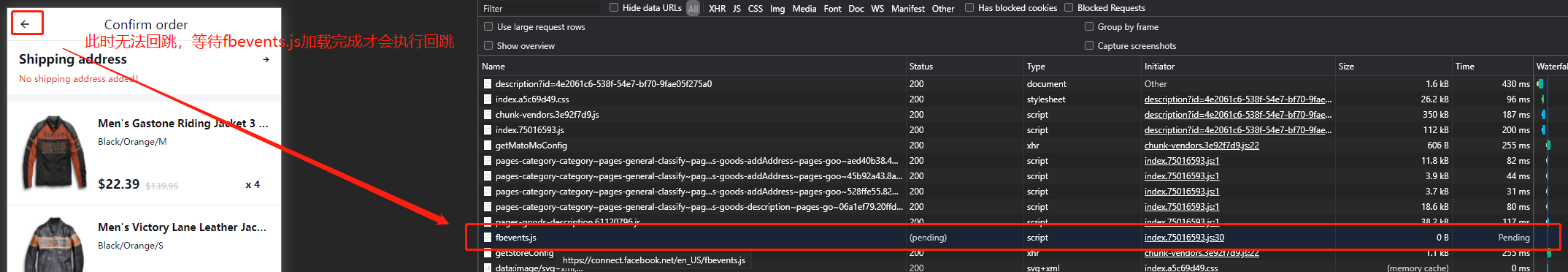Viewport: 1568px width, 272px height.
Task: Filter requests by CSS
Action: tap(756, 9)
